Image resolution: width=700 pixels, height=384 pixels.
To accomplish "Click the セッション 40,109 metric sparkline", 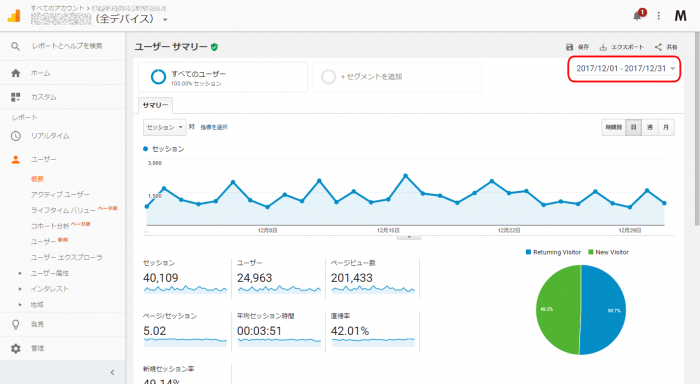I will coord(185,289).
